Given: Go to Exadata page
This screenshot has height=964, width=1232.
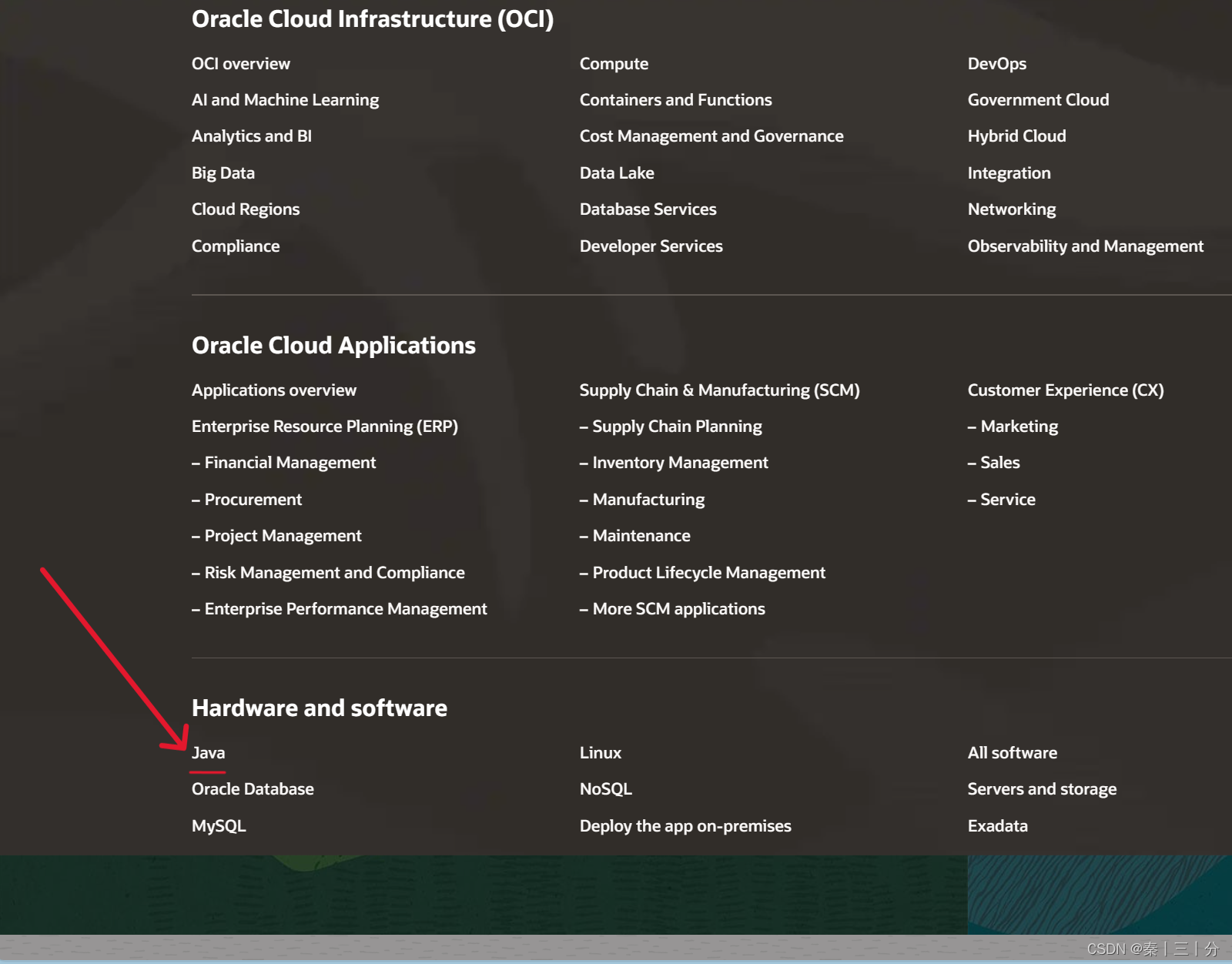Looking at the screenshot, I should click(x=997, y=826).
